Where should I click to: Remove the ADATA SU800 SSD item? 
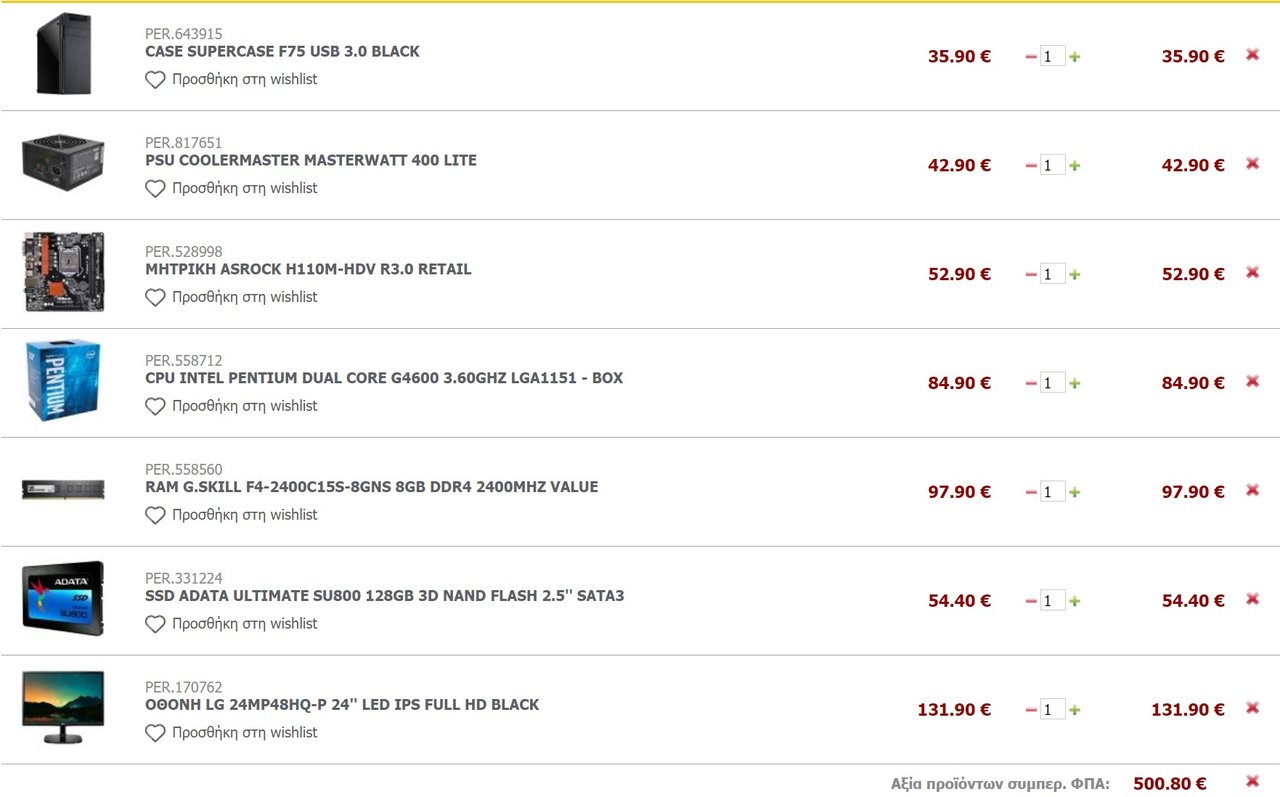click(1252, 599)
